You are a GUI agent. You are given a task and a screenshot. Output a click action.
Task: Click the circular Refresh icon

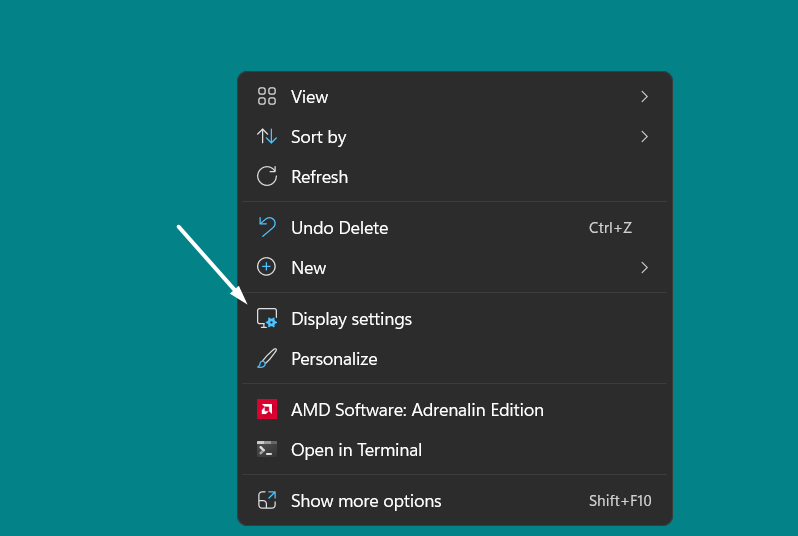(267, 177)
